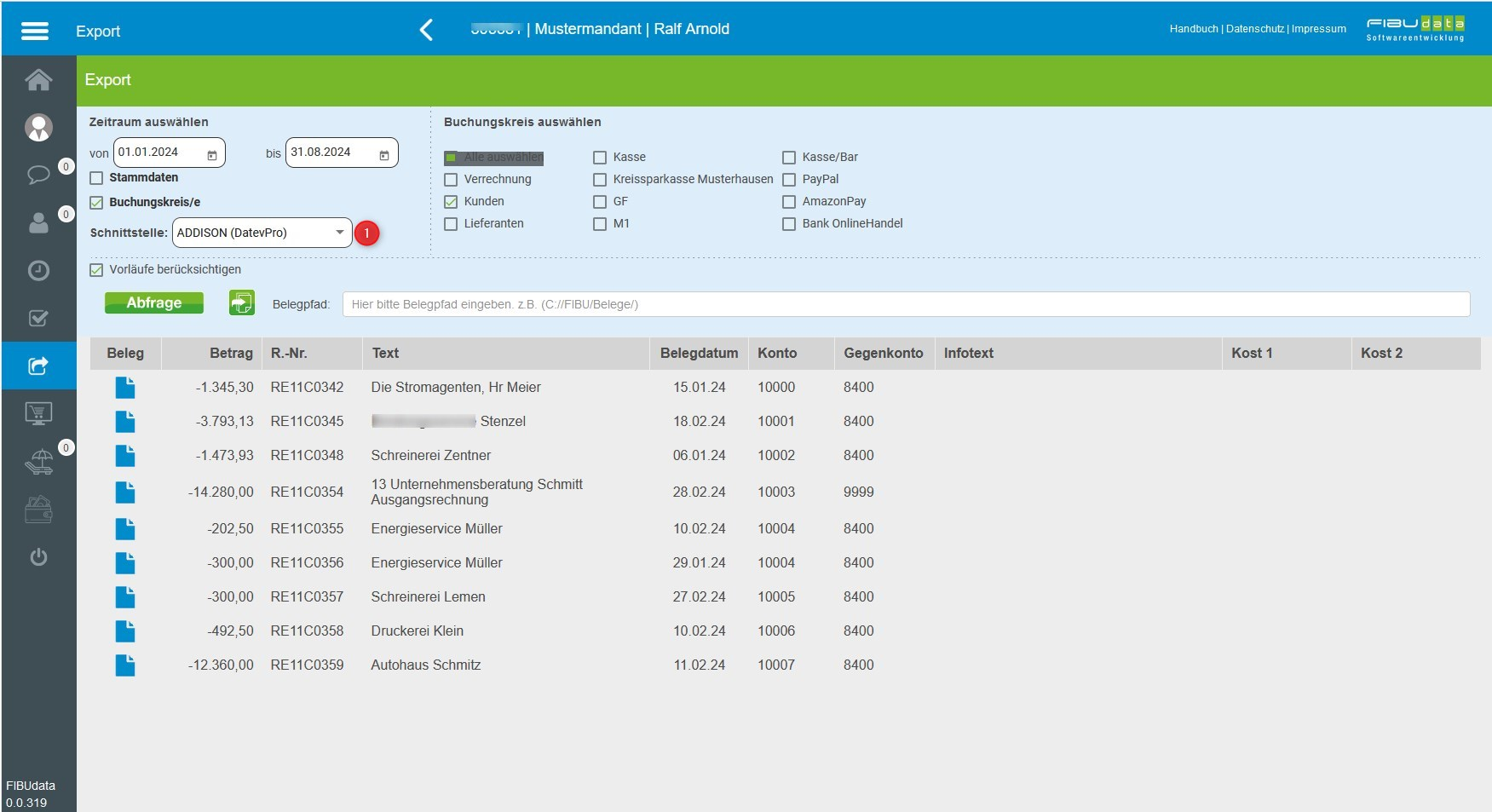This screenshot has width=1492, height=812.
Task: Go to the home icon in sidebar
Action: pyautogui.click(x=38, y=80)
